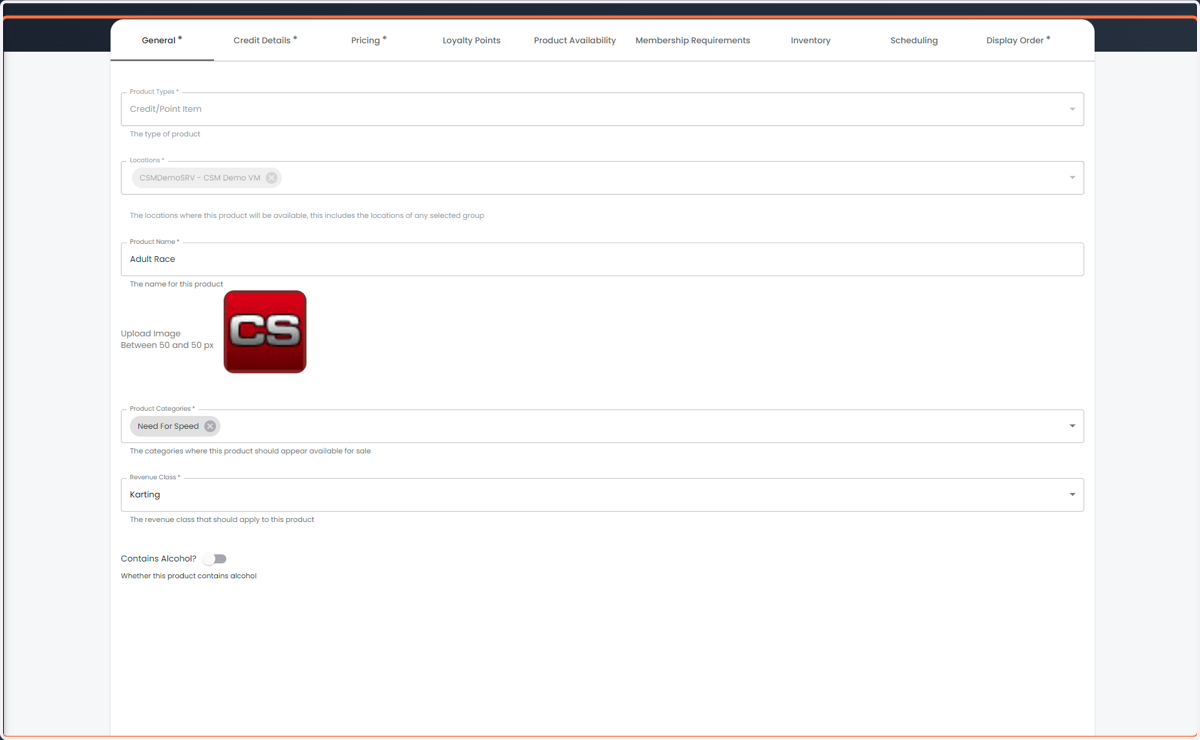The width and height of the screenshot is (1200, 740).
Task: Click the 'The type of product' helper text
Action: tap(165, 134)
